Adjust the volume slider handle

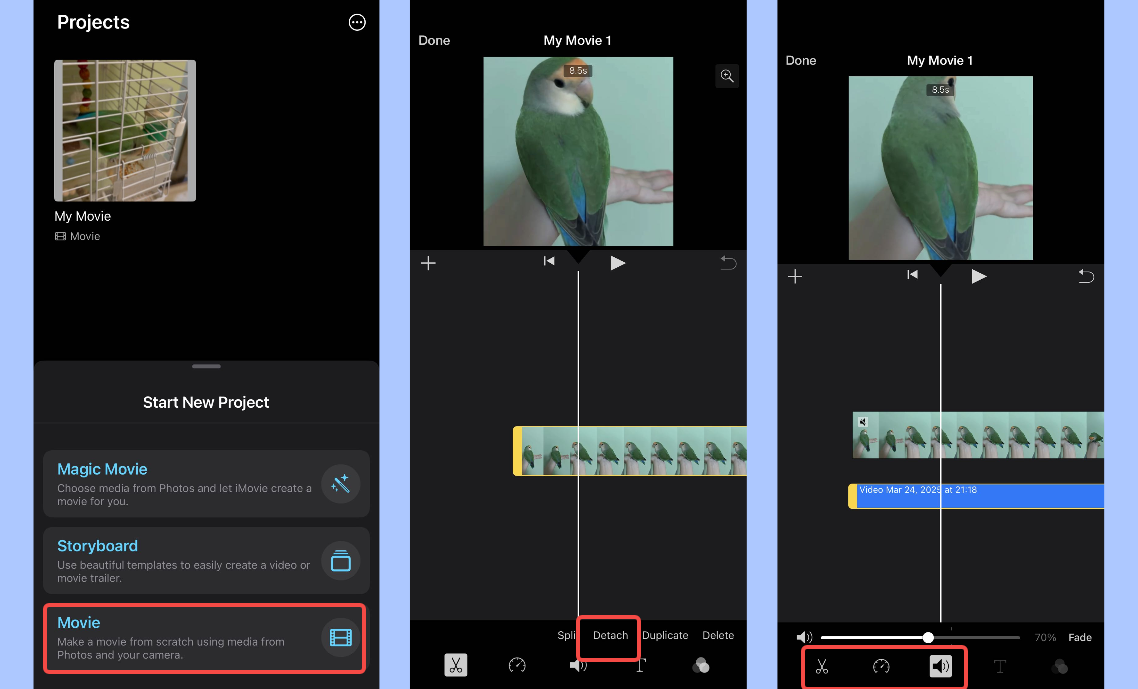(928, 637)
